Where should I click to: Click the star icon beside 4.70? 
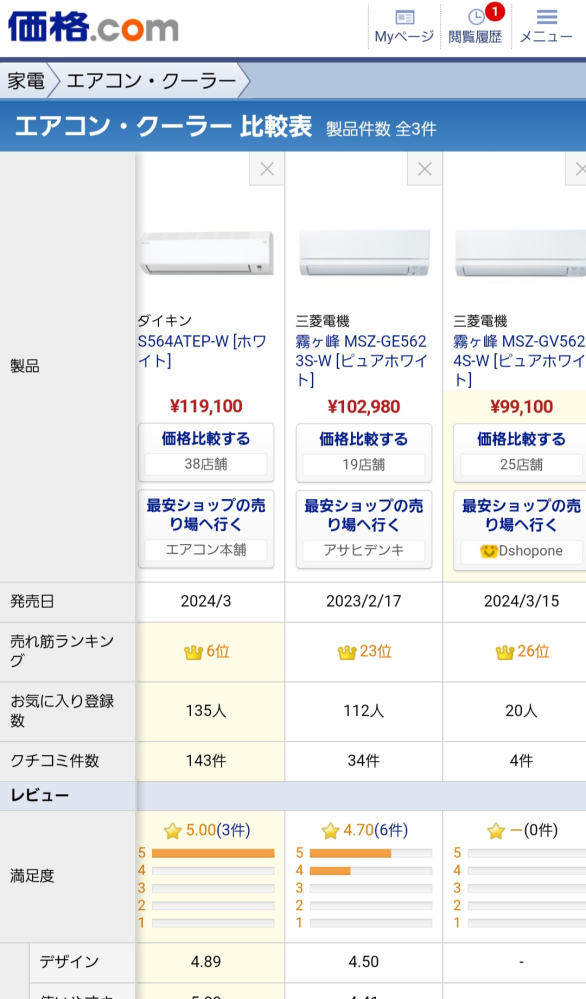pos(330,831)
